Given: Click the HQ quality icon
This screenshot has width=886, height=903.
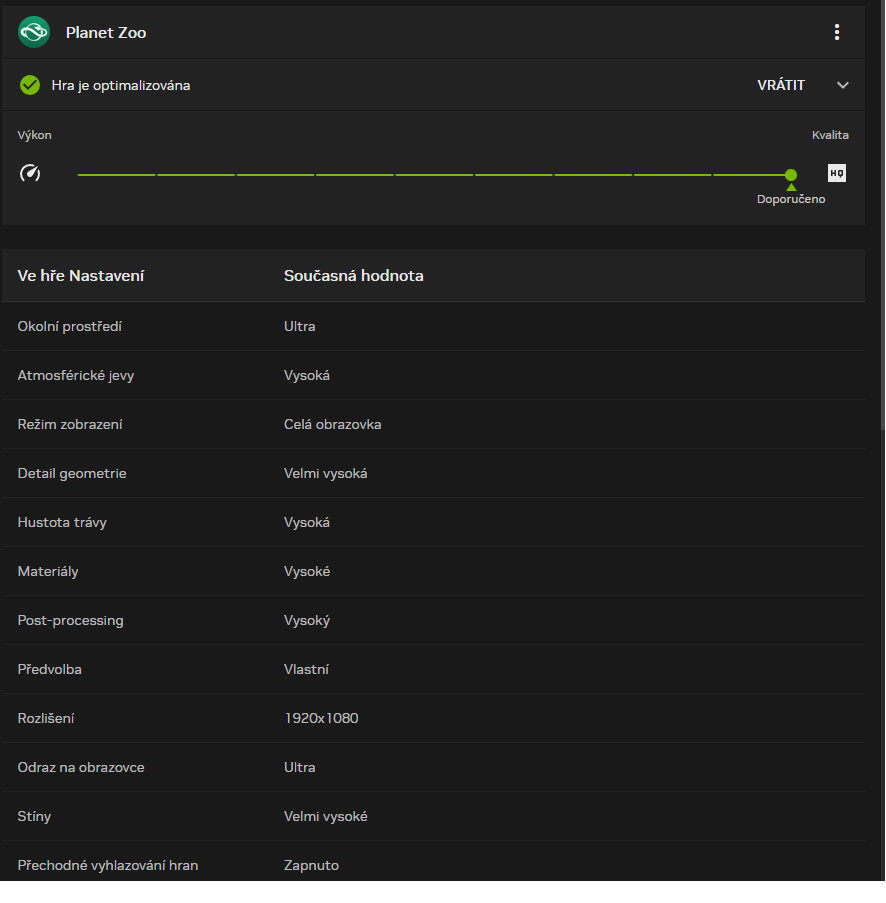Looking at the screenshot, I should tap(836, 173).
